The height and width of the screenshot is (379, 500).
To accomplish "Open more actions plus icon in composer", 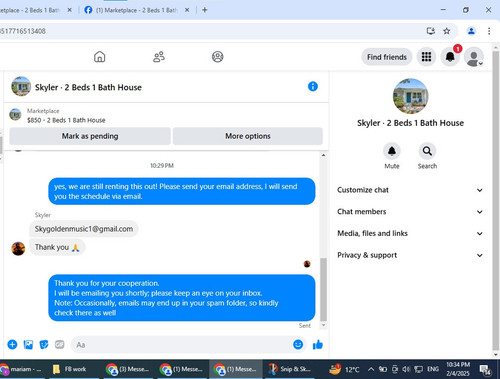I will click(x=12, y=344).
